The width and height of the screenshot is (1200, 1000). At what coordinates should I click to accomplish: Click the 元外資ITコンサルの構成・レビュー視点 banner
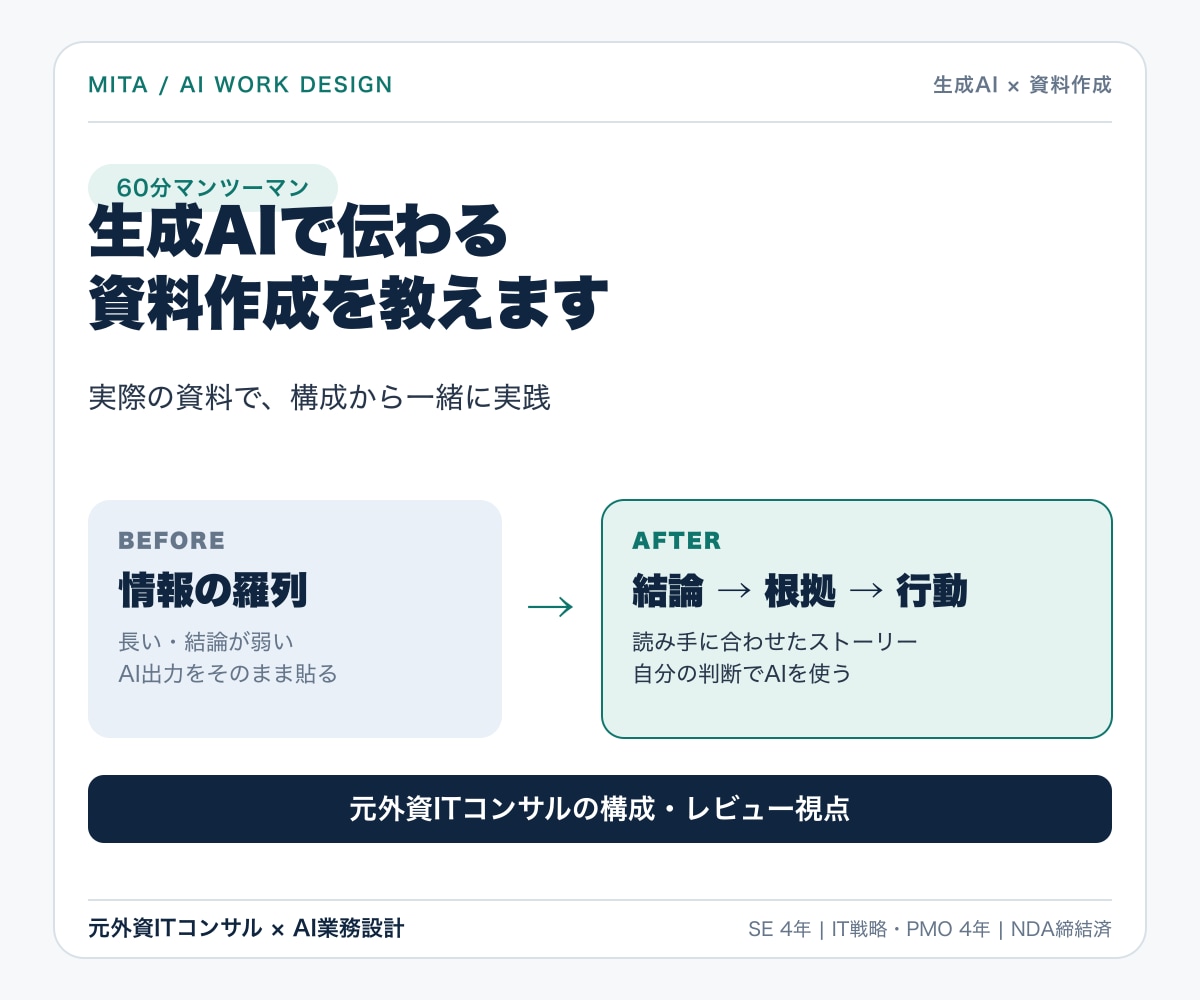click(600, 809)
